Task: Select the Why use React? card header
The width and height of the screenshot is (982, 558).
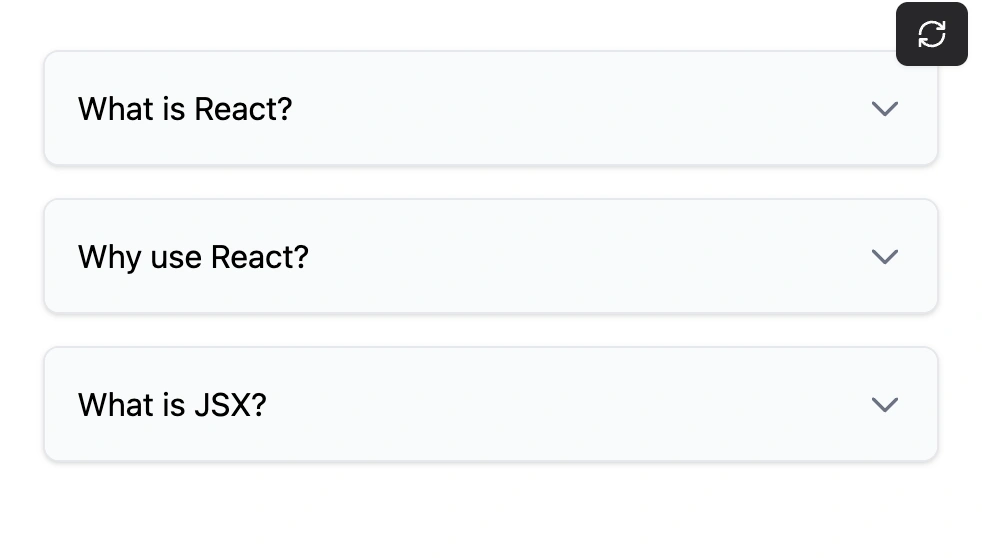Action: [490, 256]
